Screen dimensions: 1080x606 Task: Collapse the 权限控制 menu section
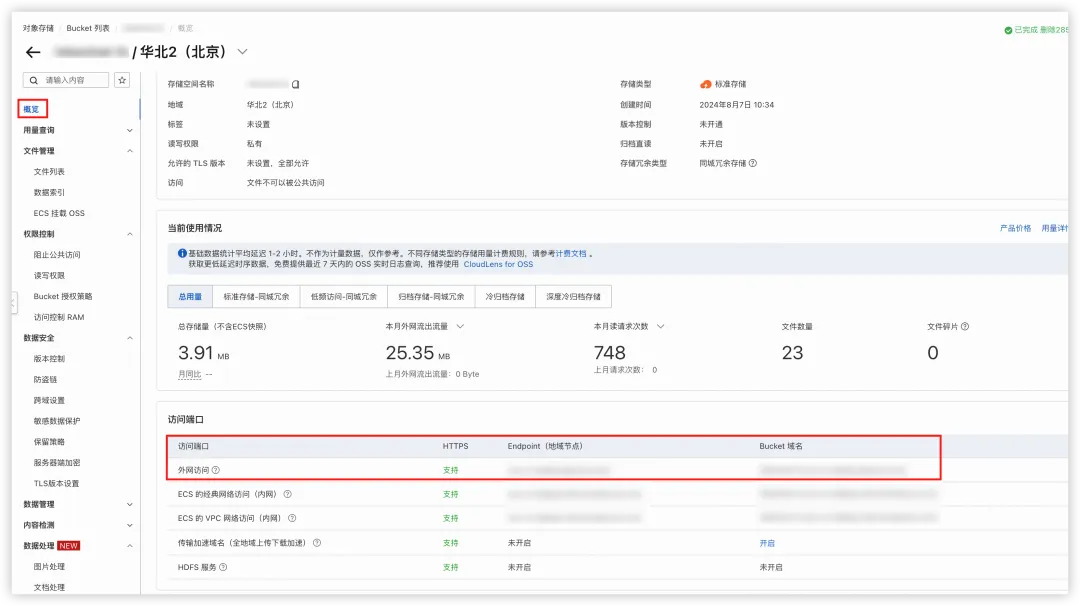pyautogui.click(x=129, y=234)
